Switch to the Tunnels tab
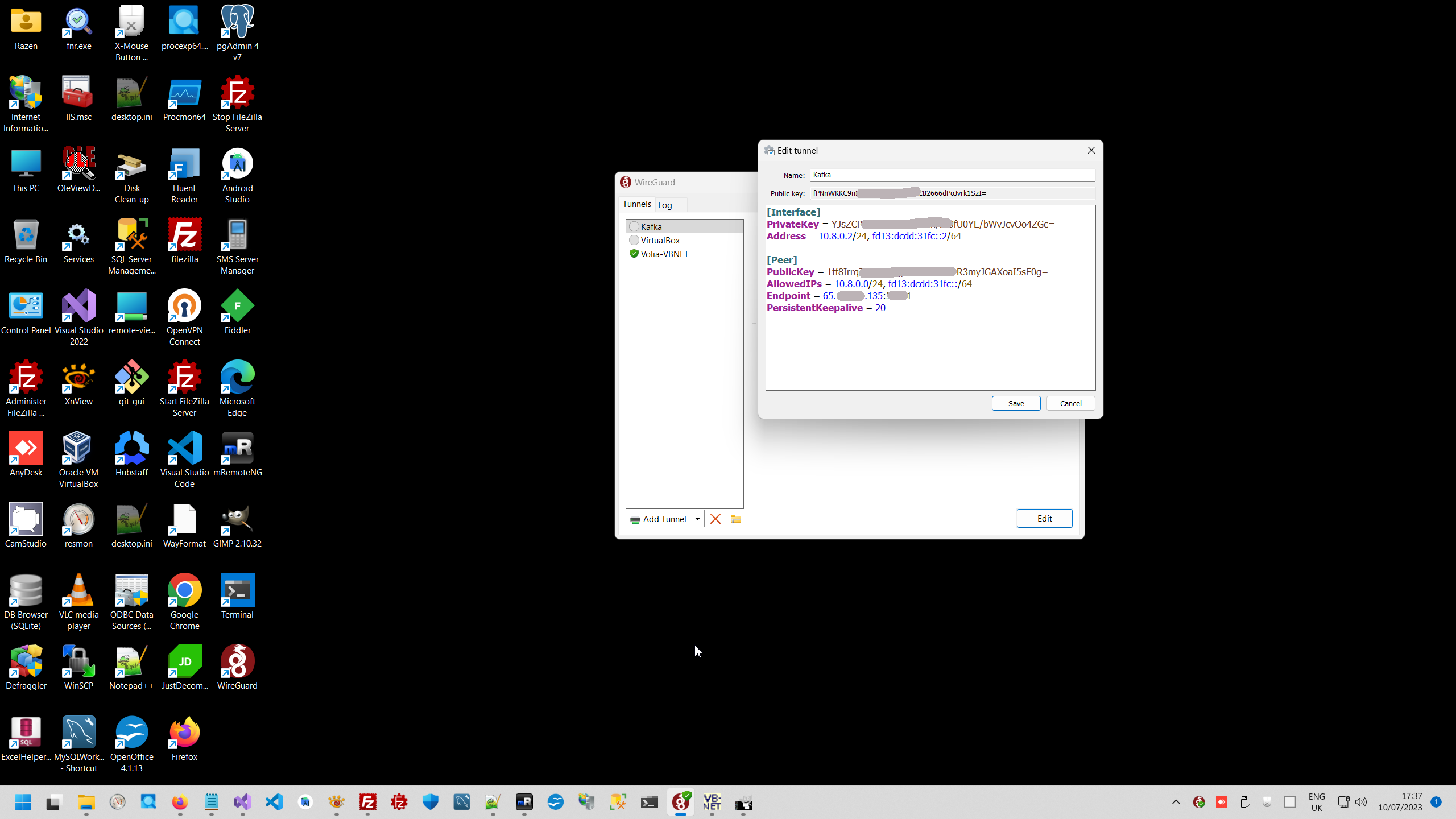This screenshot has height=819, width=1456. tap(636, 204)
